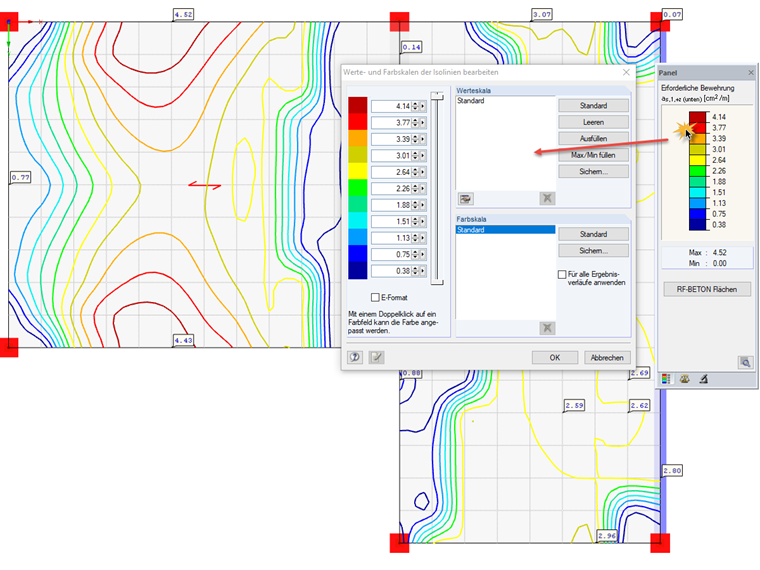Click the load saved Werteskala icon
The image size is (760, 570).
[465, 198]
